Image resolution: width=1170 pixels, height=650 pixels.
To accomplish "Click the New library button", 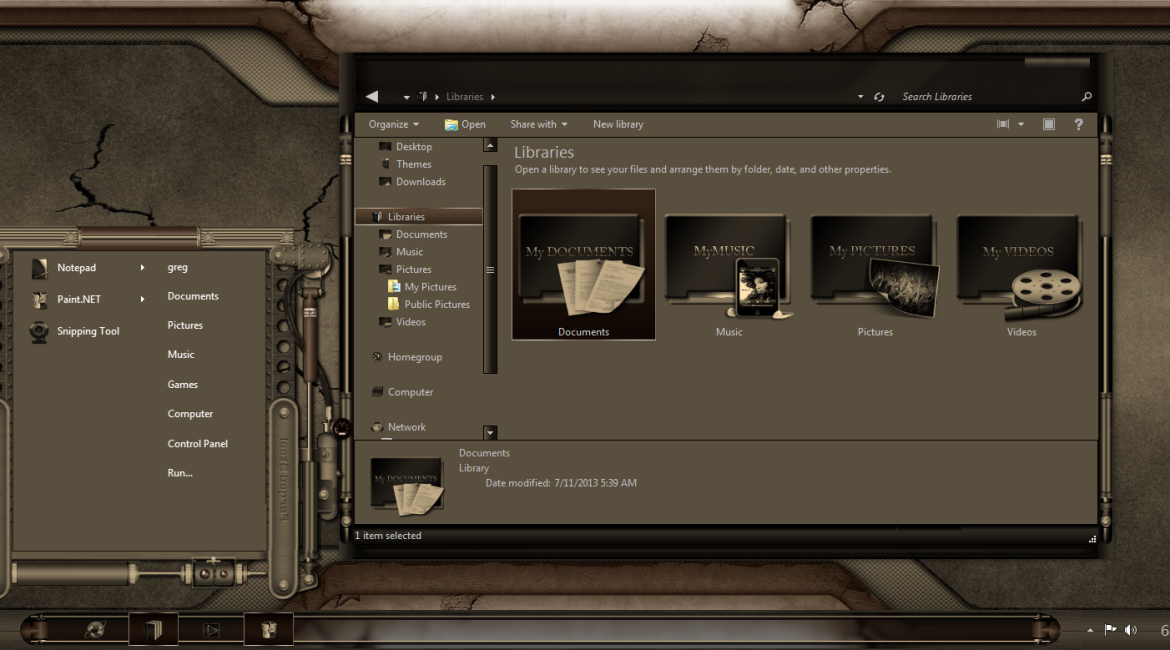I will (618, 124).
